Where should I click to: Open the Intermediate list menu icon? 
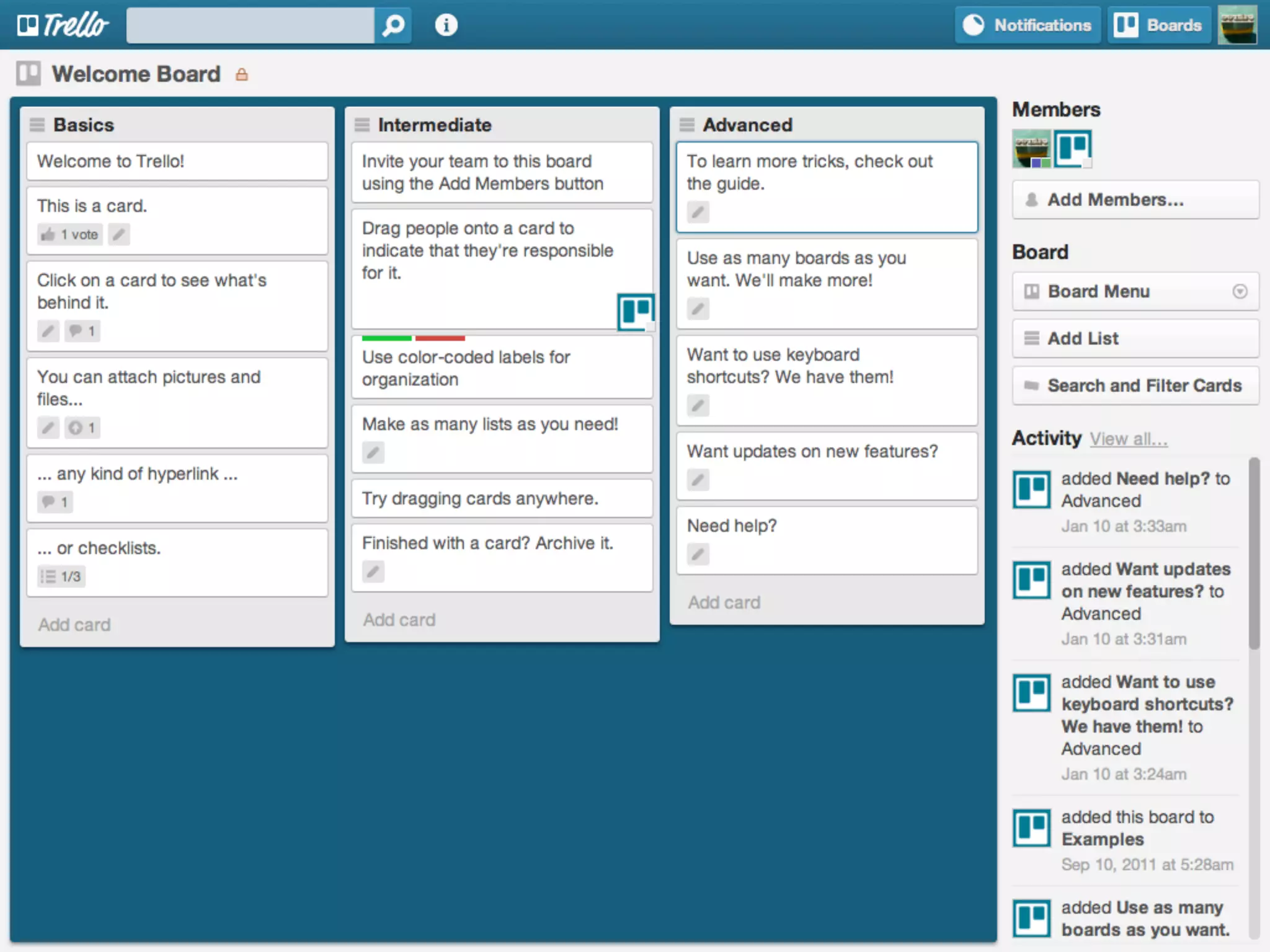tap(362, 125)
